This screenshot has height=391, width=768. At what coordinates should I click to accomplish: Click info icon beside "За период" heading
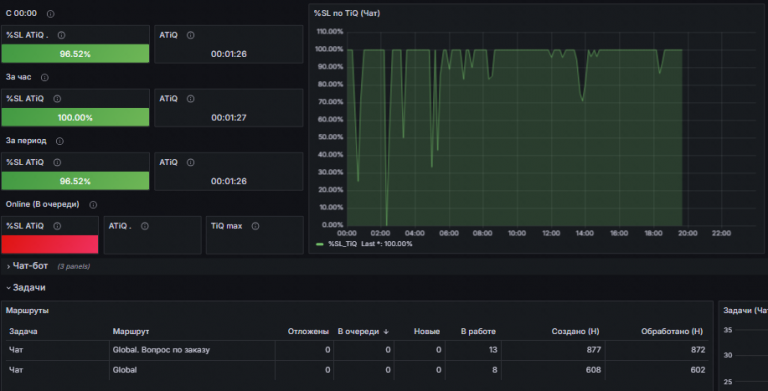pos(60,141)
